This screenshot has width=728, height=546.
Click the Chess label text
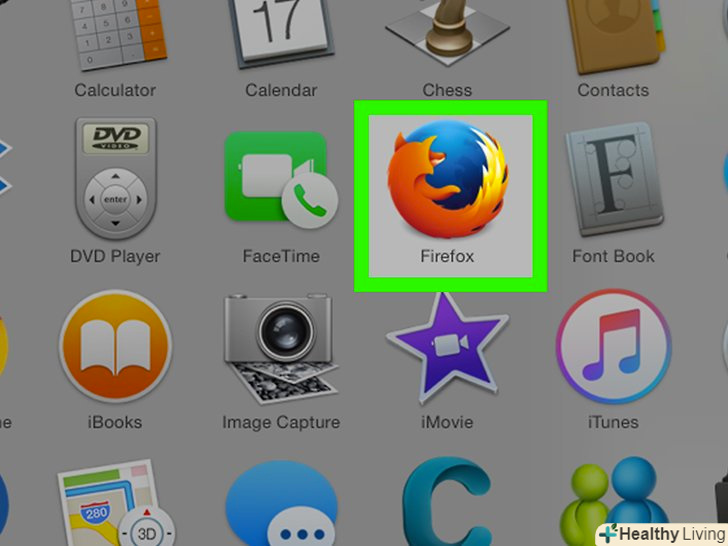[x=447, y=90]
